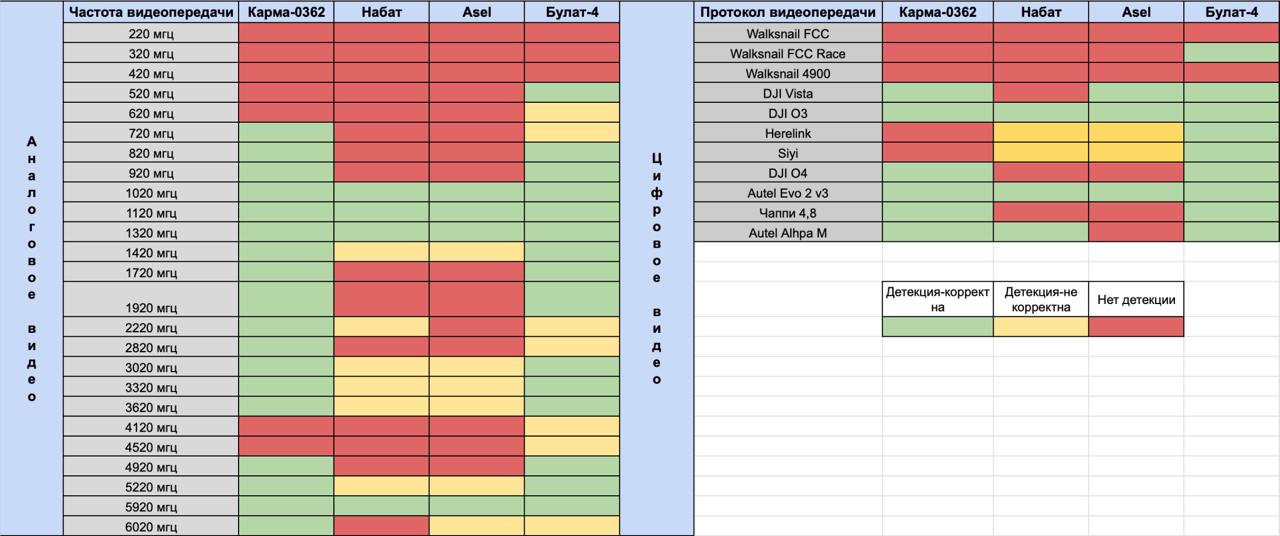The image size is (1280, 536).
Task: Click the "Herelink" row label
Action: point(788,133)
